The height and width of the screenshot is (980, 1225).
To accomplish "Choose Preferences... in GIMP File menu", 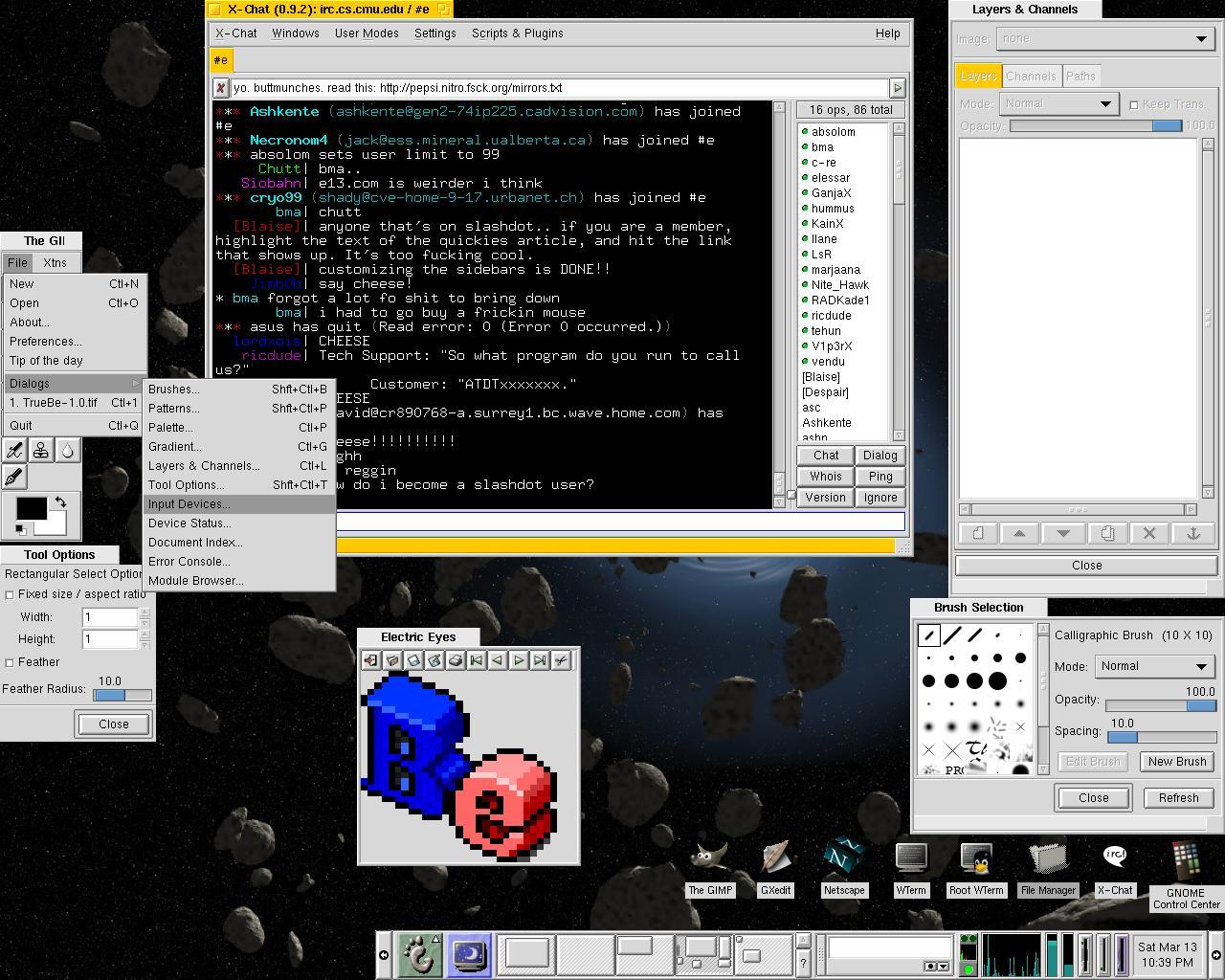I will 75,342.
